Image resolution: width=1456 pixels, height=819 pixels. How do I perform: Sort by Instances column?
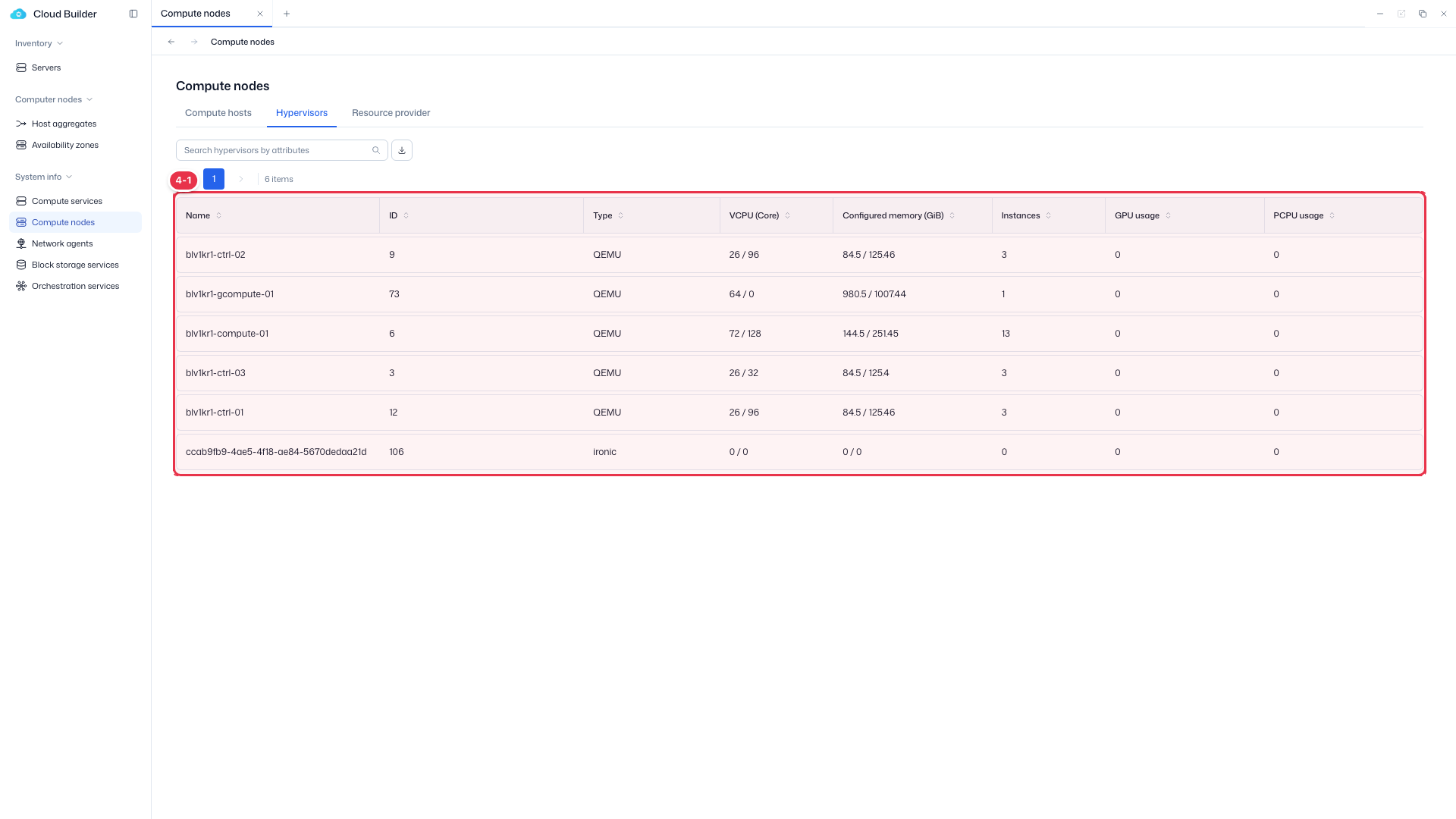point(1049,215)
